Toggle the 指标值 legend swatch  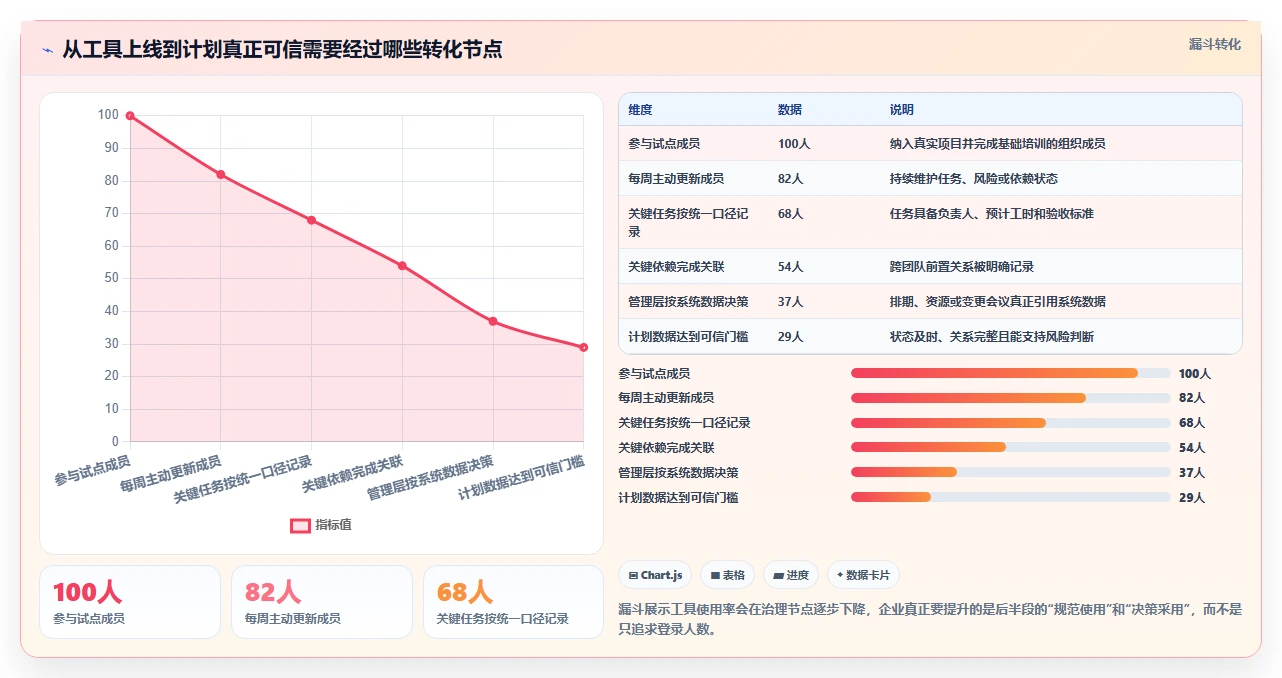[300, 525]
